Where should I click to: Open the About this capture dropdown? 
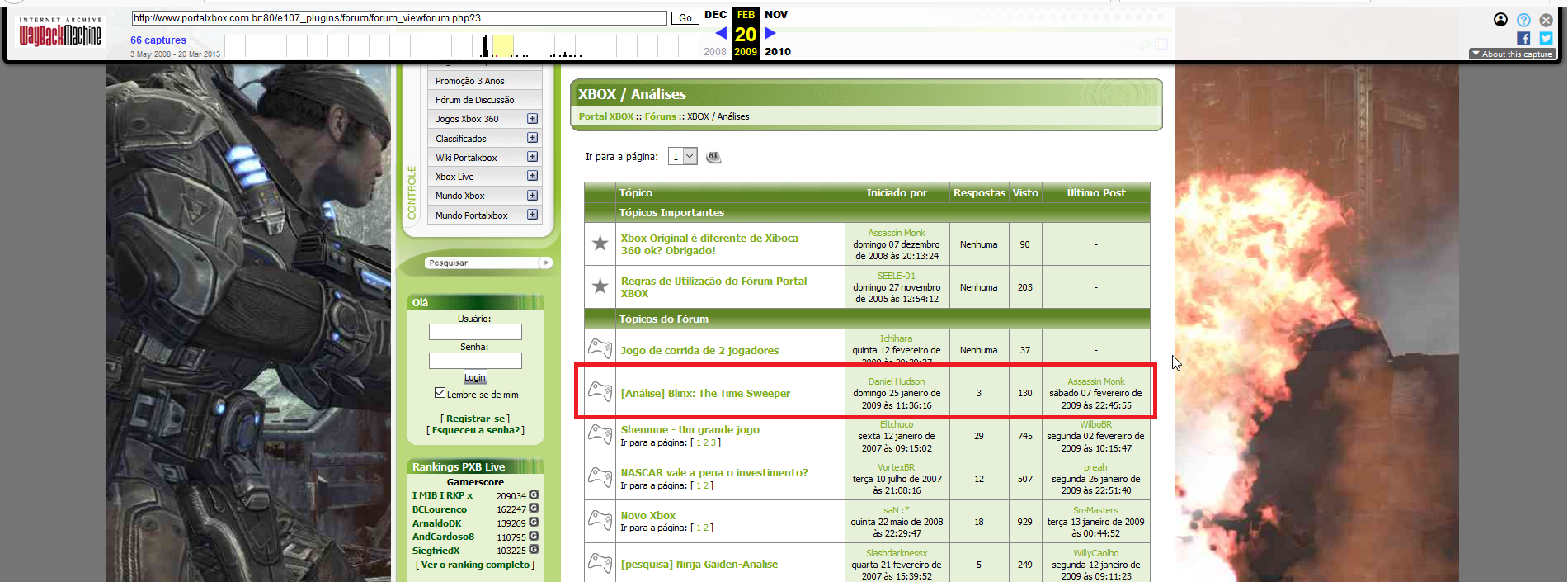click(1512, 54)
